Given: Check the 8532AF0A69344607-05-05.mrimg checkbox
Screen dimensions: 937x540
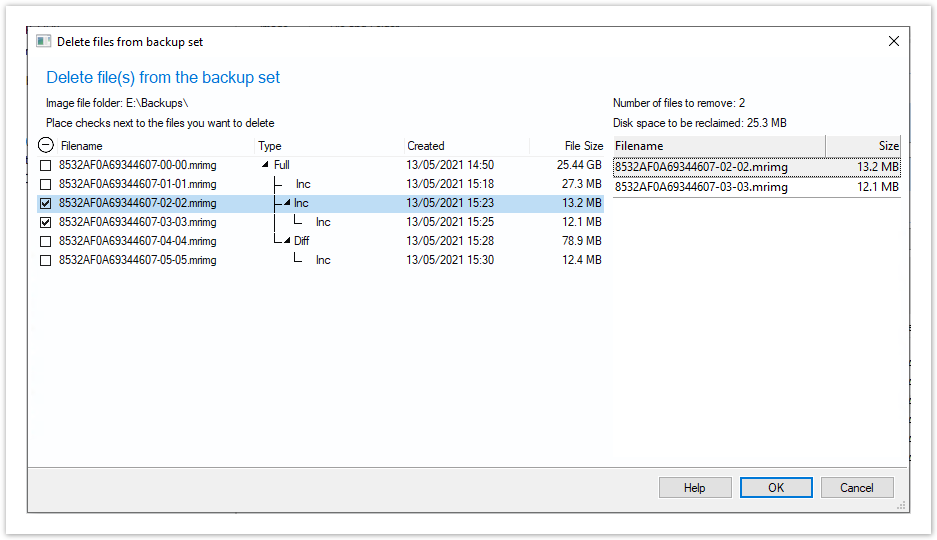Looking at the screenshot, I should point(45,261).
